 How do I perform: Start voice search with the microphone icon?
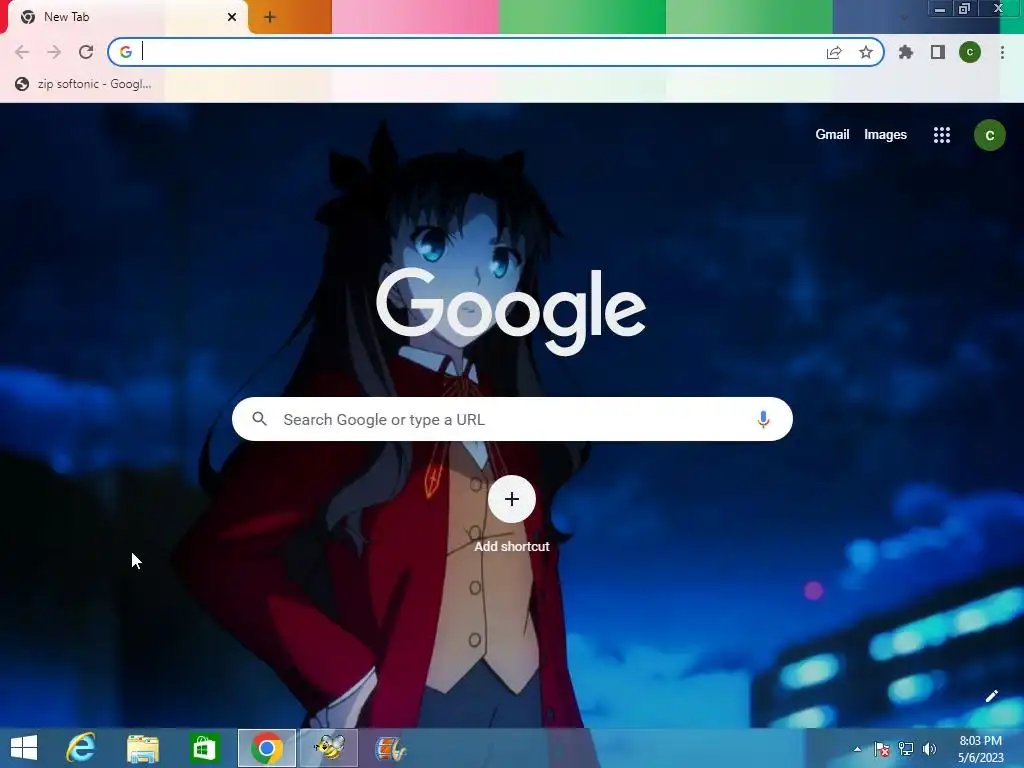click(x=763, y=419)
